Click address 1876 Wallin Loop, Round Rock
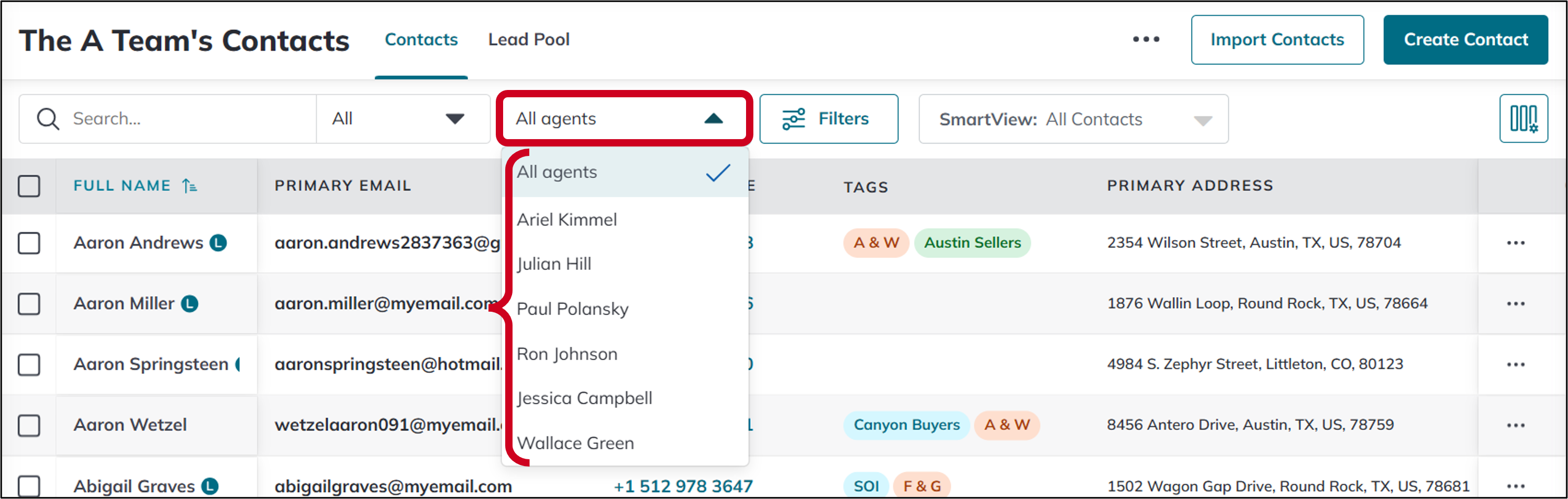The width and height of the screenshot is (1568, 499). tap(1266, 304)
